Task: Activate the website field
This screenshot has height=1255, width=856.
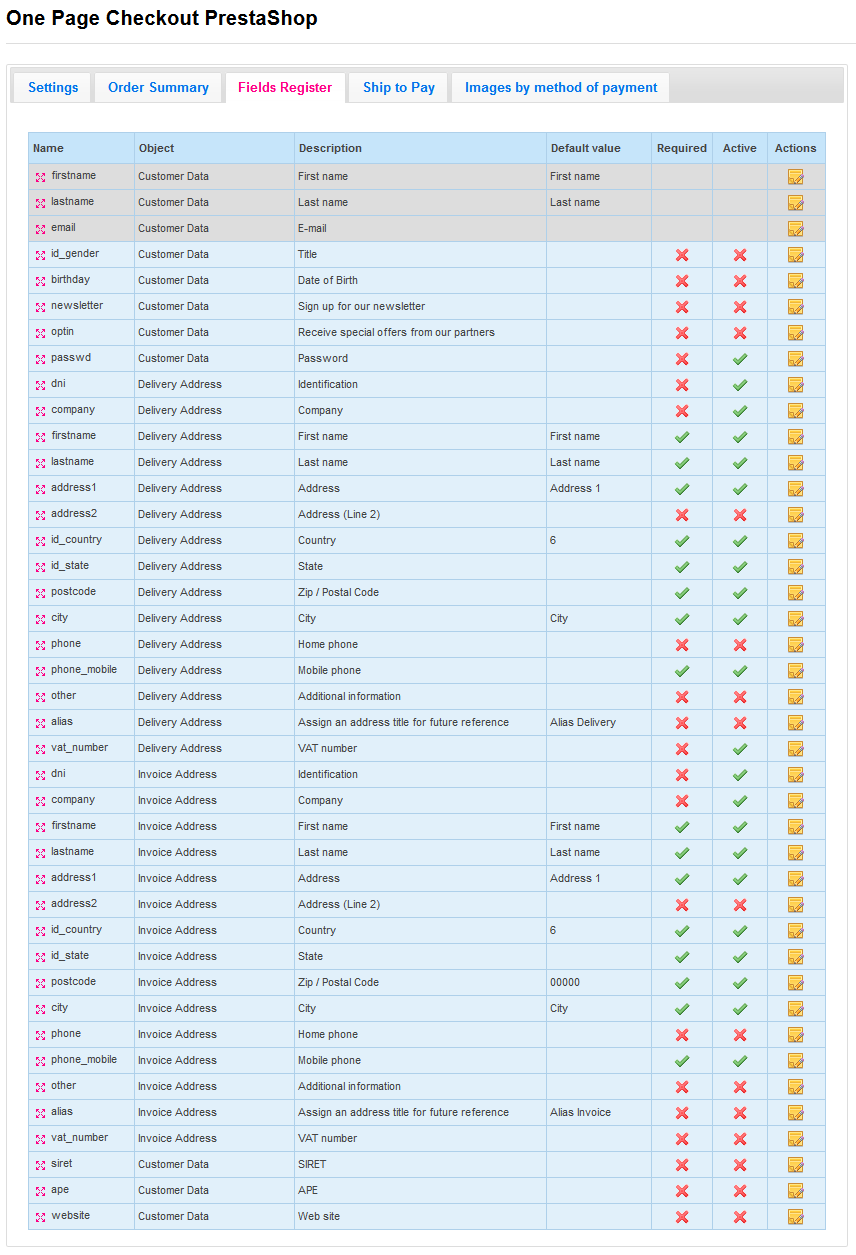Action: coord(740,1217)
